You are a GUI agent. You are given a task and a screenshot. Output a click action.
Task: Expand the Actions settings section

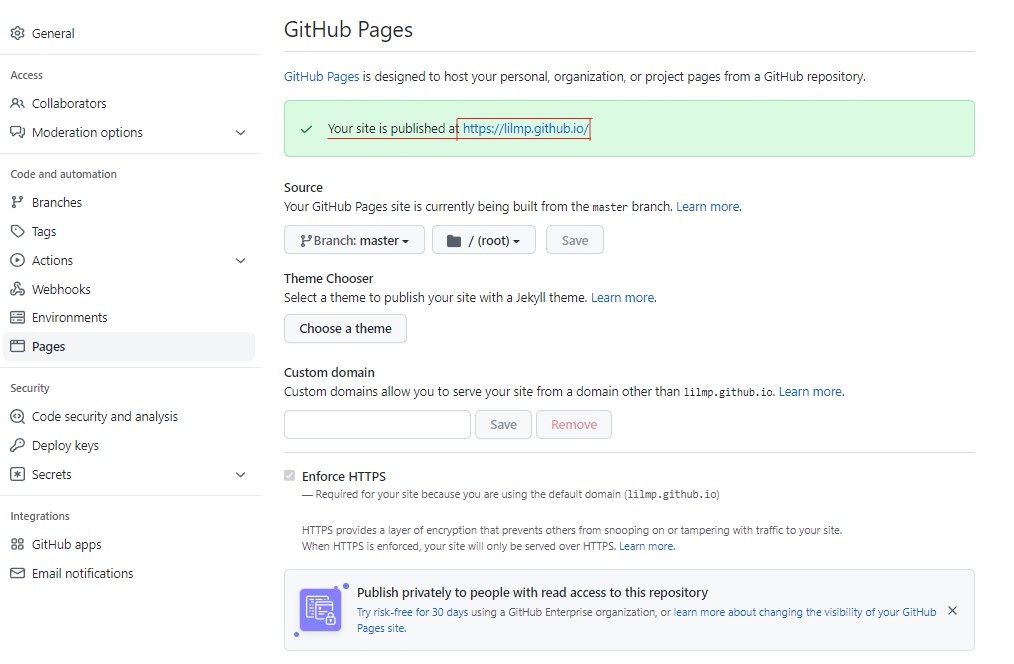(240, 260)
